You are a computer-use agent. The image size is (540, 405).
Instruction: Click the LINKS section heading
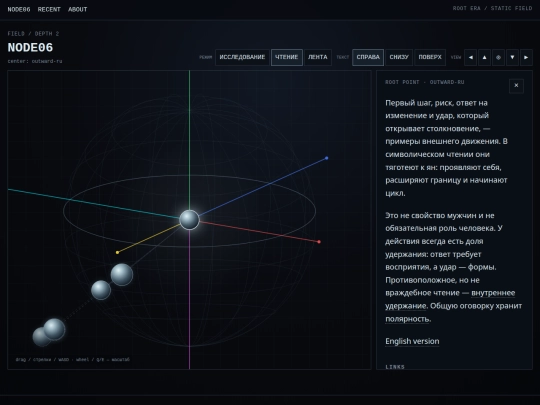[395, 367]
